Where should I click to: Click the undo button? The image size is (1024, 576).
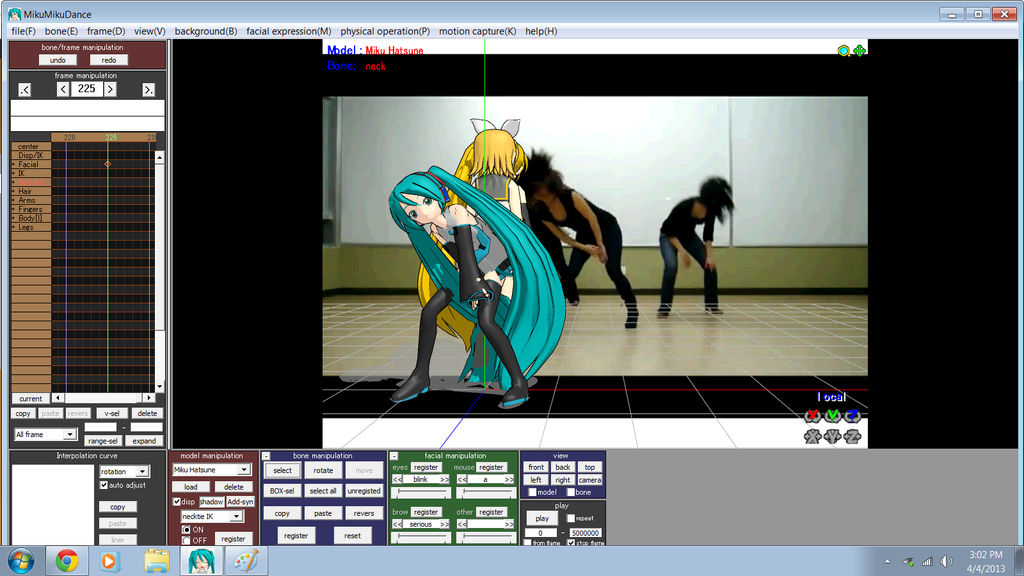(57, 60)
